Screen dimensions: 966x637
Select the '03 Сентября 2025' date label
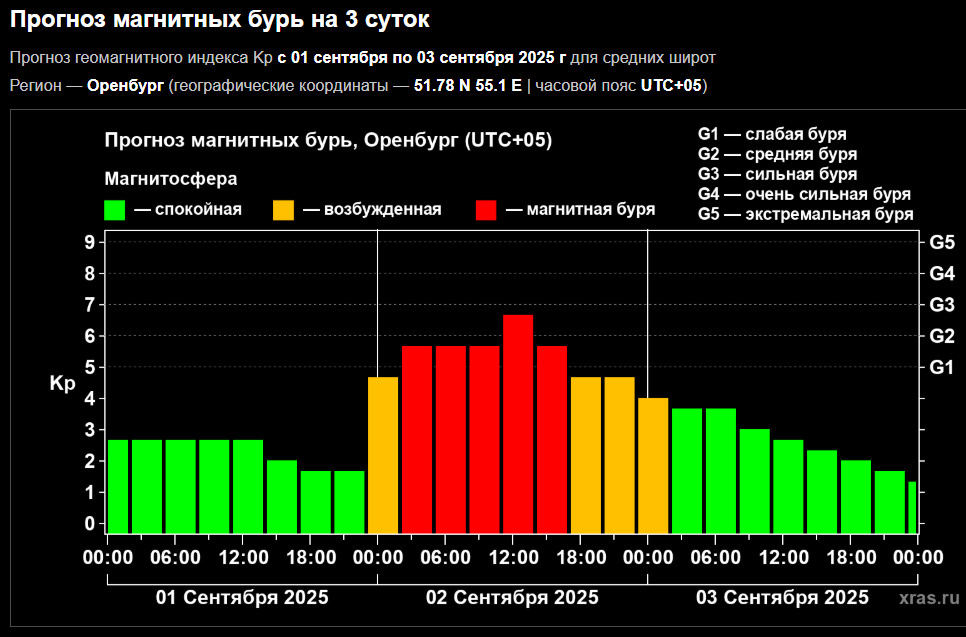782,597
